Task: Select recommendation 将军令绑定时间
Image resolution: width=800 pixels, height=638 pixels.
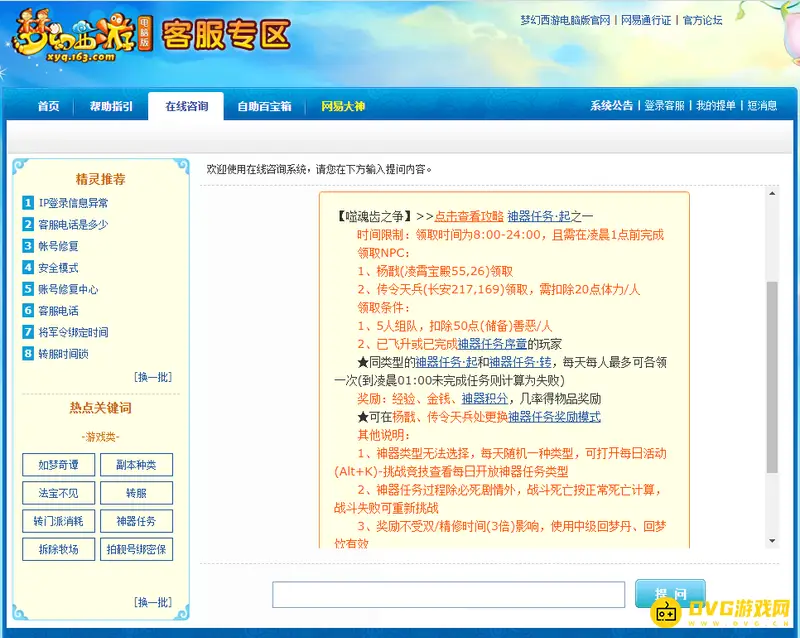Action: (x=73, y=332)
